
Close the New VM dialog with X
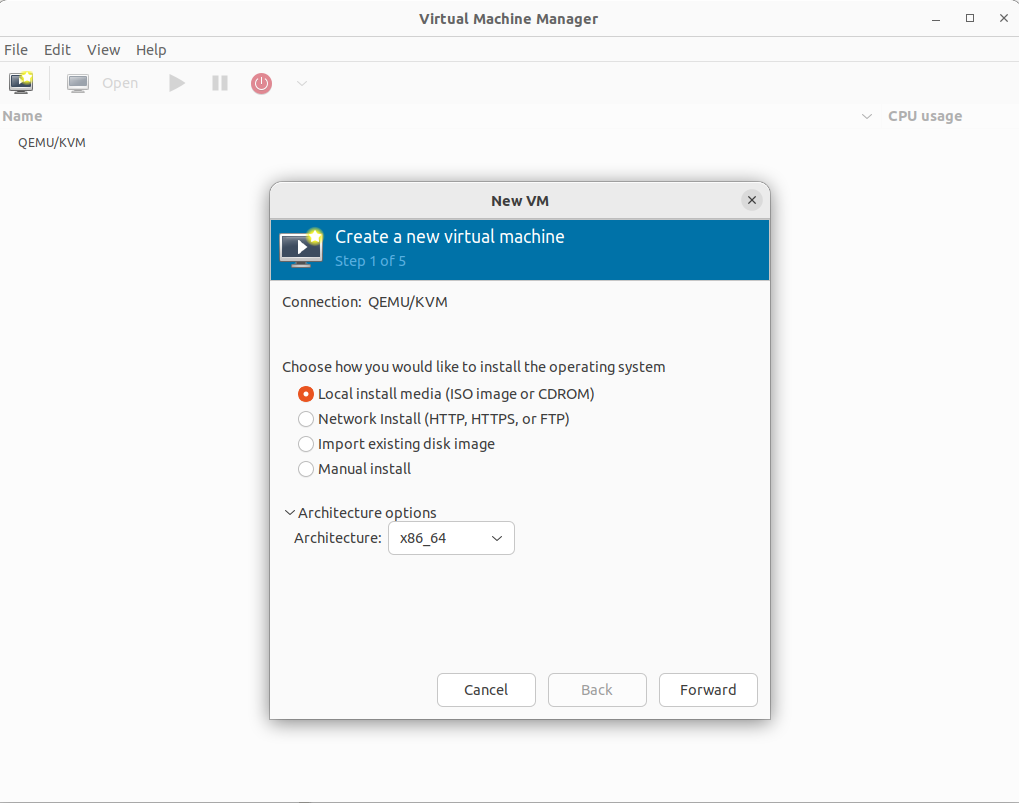752,200
